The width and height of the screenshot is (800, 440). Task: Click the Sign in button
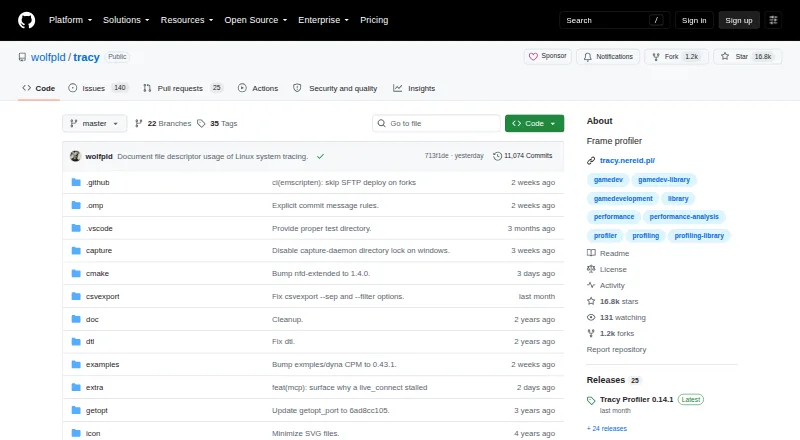(694, 20)
